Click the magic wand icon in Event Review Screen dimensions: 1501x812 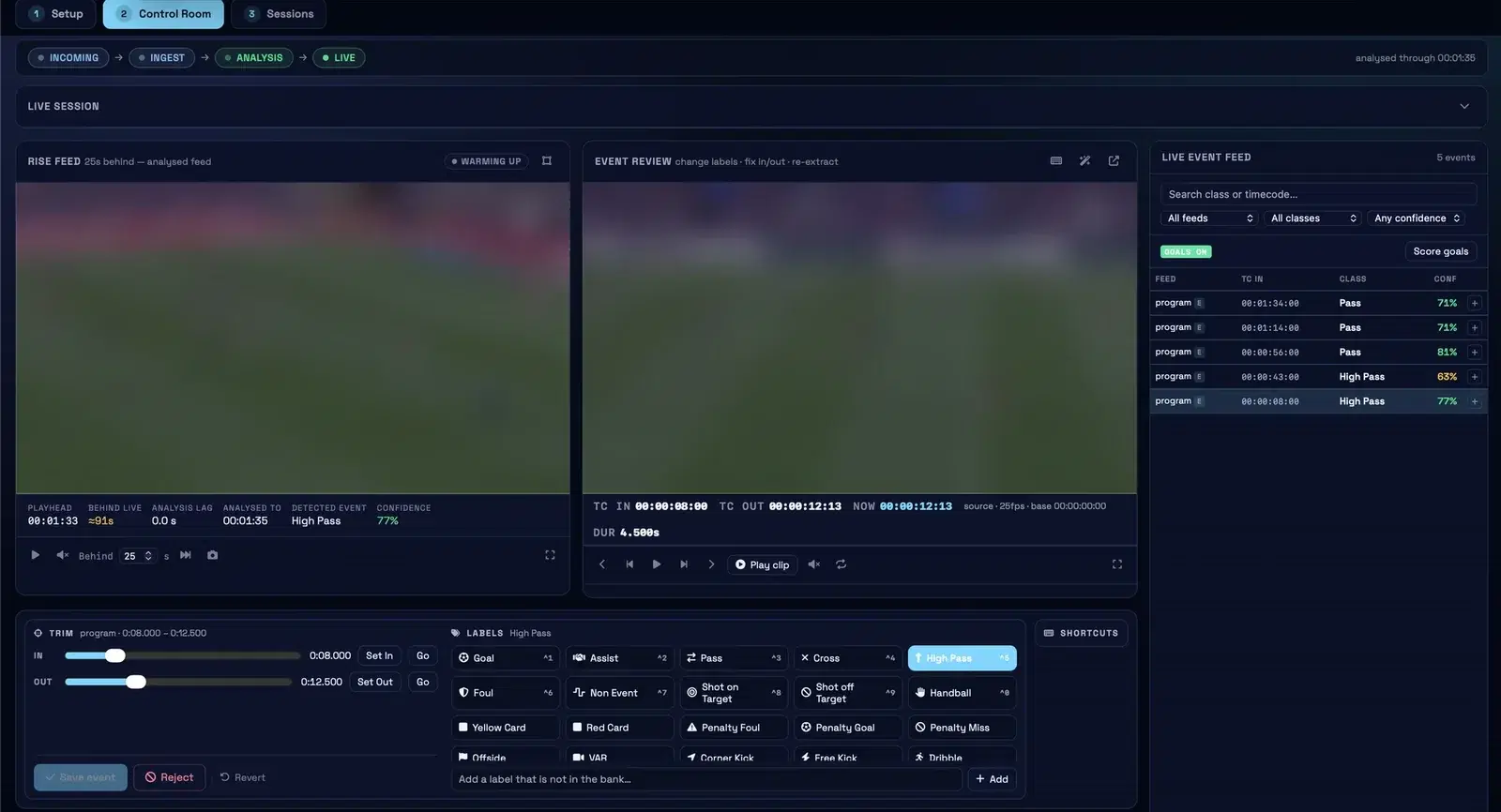pos(1084,161)
